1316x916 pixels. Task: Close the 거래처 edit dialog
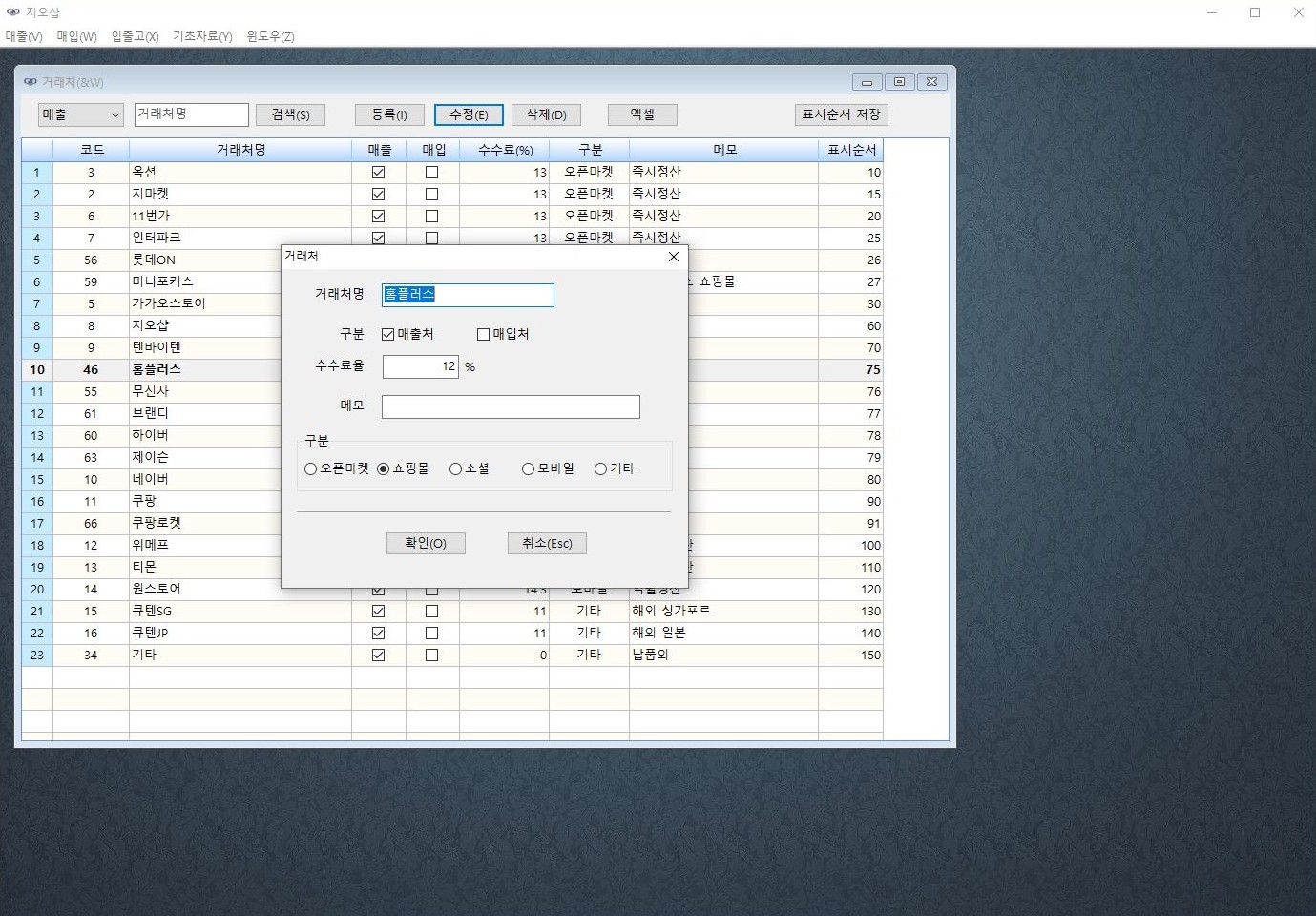tap(673, 257)
